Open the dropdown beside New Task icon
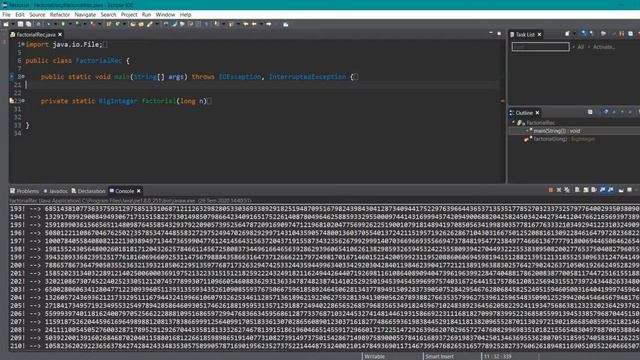Image resolution: width=640 pixels, height=360 pixels. [573, 34]
